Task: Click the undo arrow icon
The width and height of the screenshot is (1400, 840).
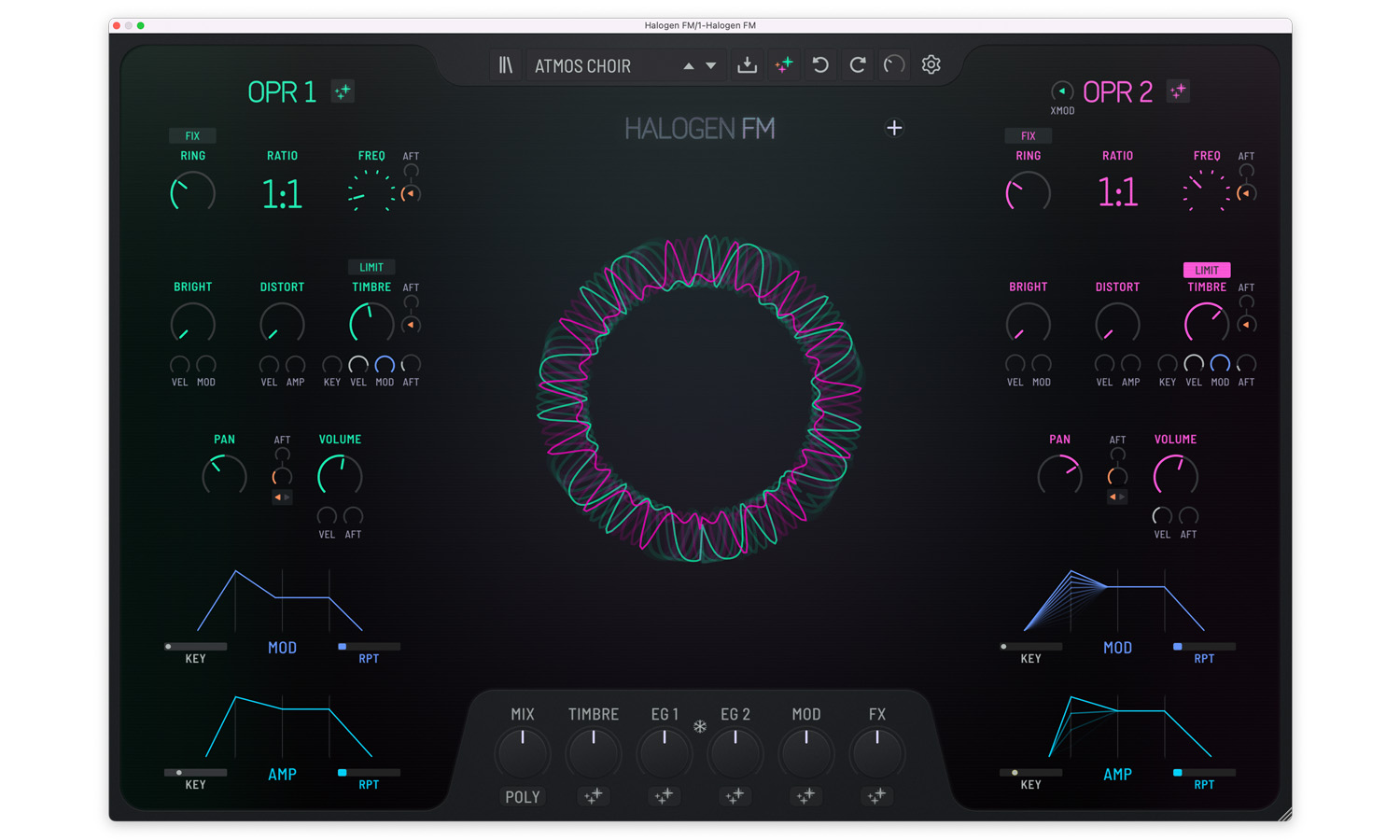Action: coord(820,65)
